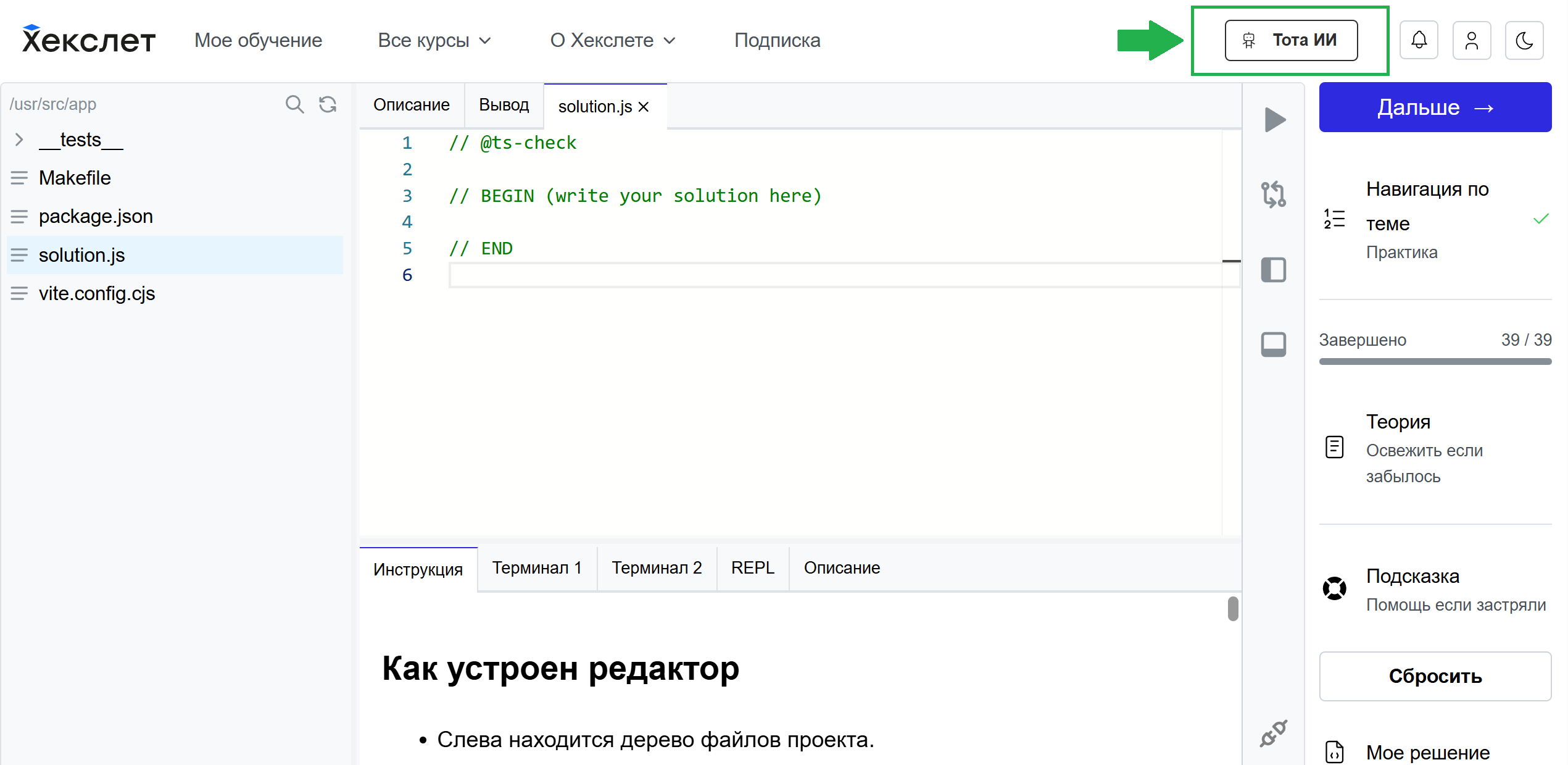
Task: Close the solution.js tab
Action: pyautogui.click(x=644, y=107)
